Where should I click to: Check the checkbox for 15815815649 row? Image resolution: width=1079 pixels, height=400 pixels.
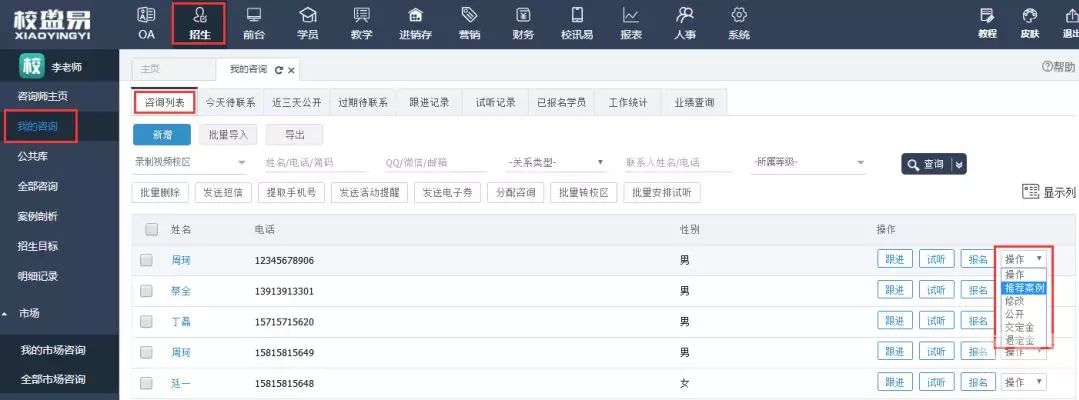coord(146,352)
